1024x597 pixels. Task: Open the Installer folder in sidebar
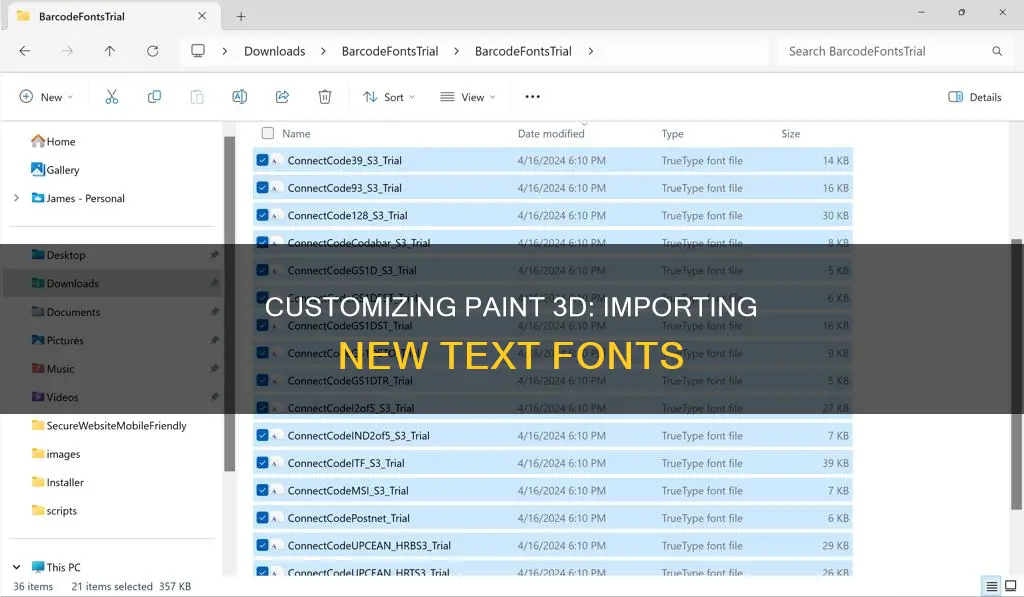click(57, 483)
